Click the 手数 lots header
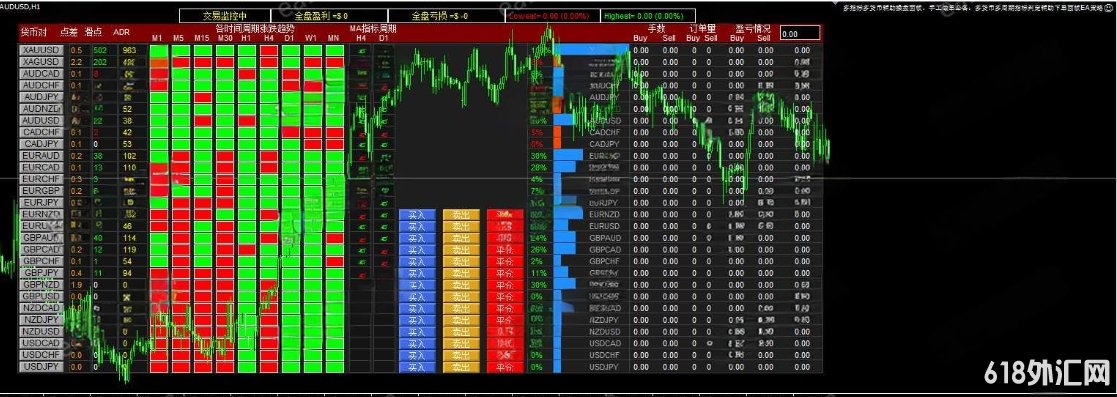The width and height of the screenshot is (1117, 397). [657, 29]
